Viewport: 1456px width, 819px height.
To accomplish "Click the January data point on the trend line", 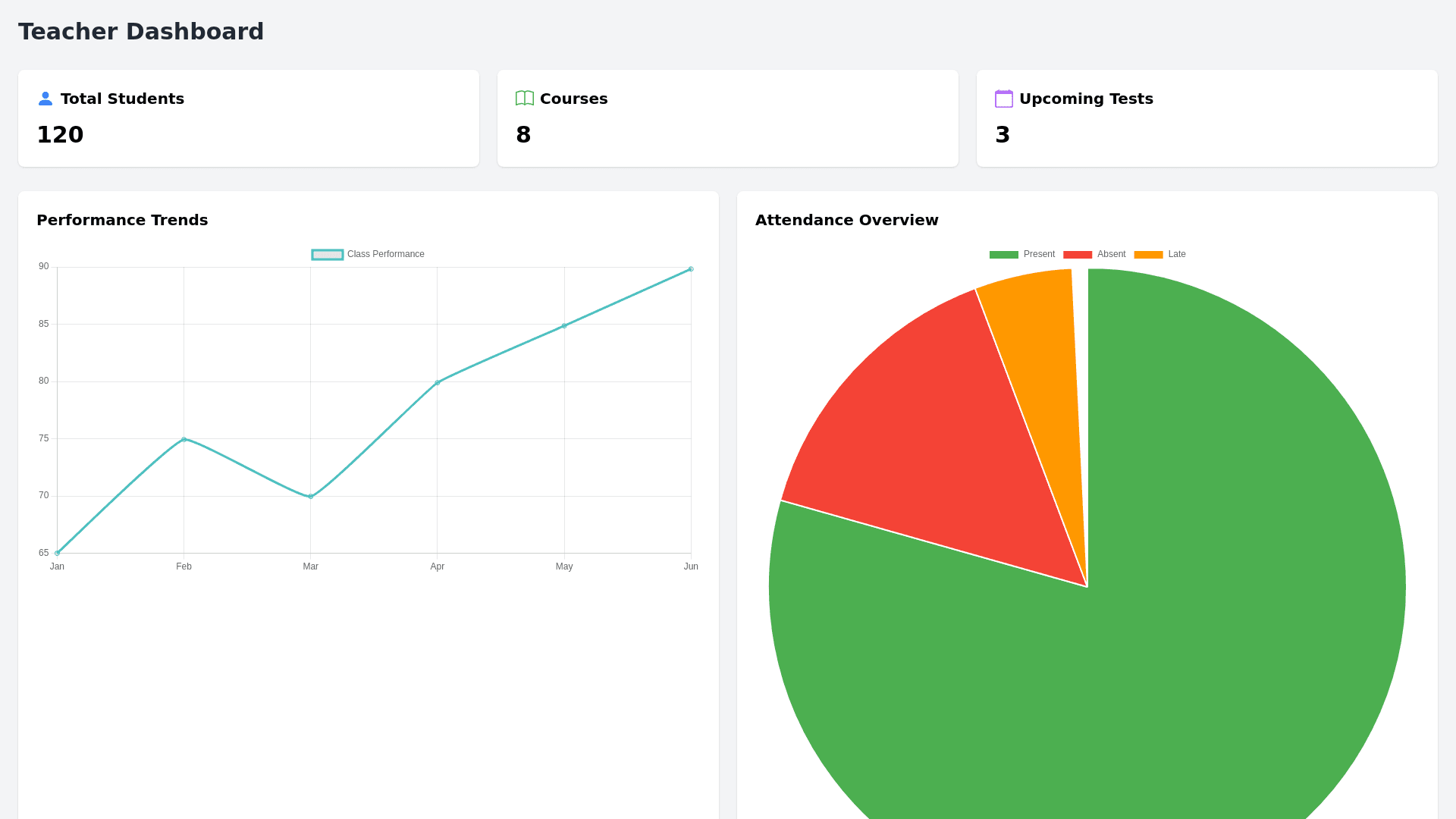I will click(57, 553).
